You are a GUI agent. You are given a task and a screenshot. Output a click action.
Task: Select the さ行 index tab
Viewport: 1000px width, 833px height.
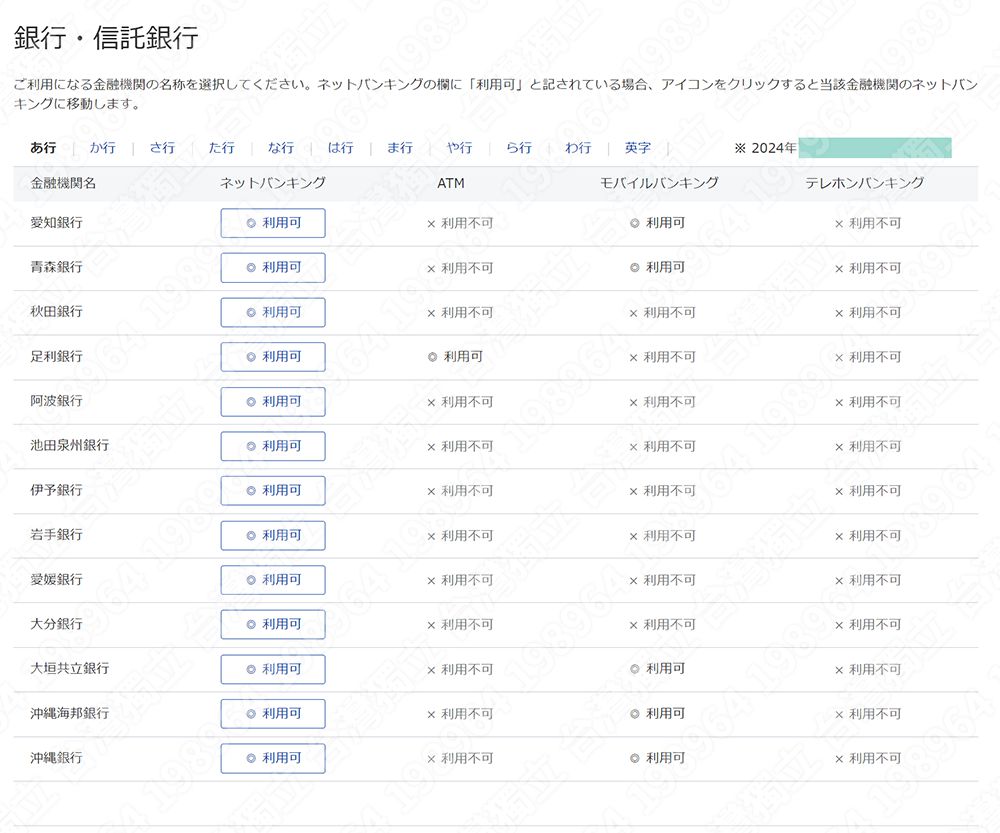[x=162, y=148]
